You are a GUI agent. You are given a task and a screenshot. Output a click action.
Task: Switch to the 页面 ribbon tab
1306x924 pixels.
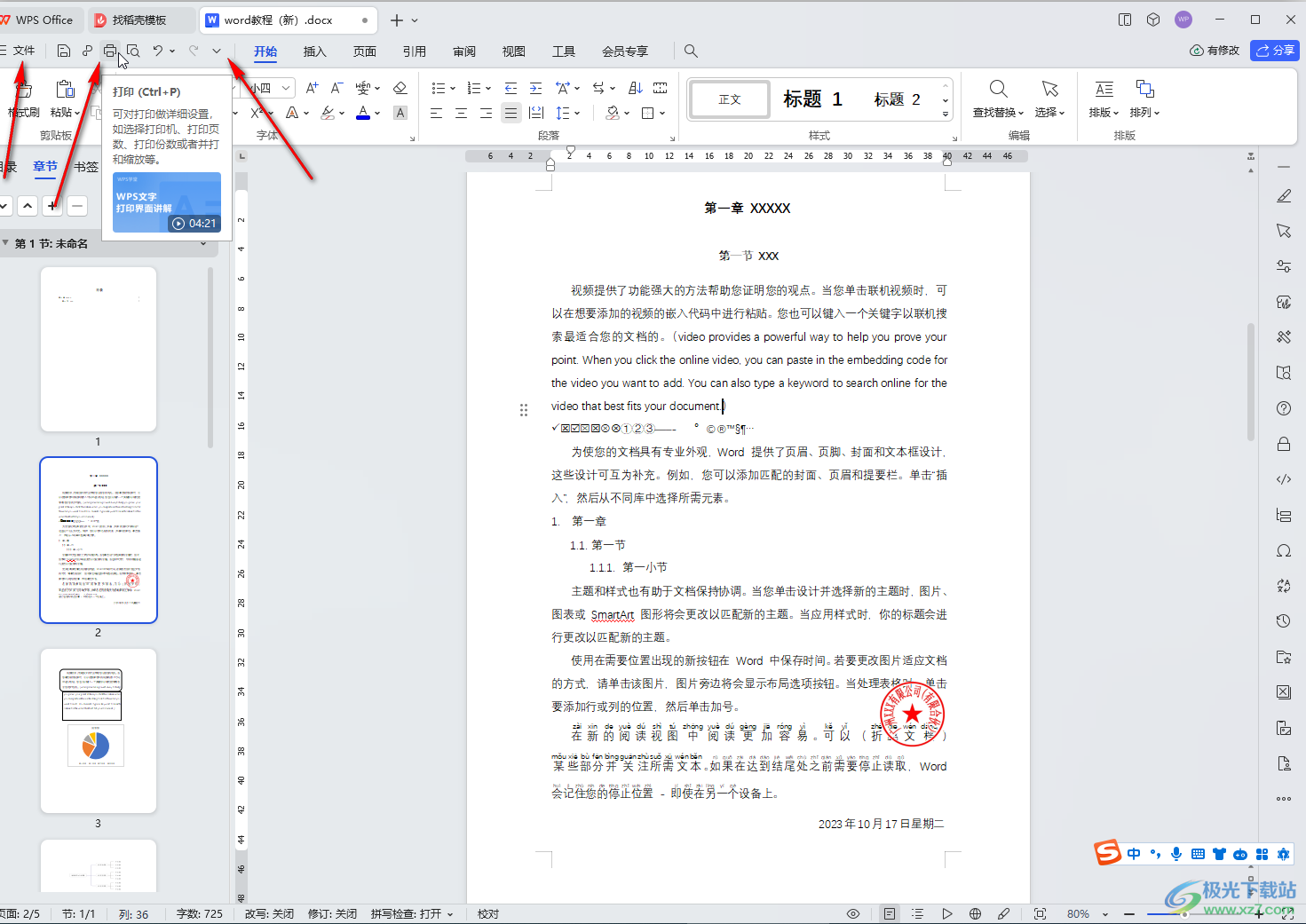tap(365, 51)
